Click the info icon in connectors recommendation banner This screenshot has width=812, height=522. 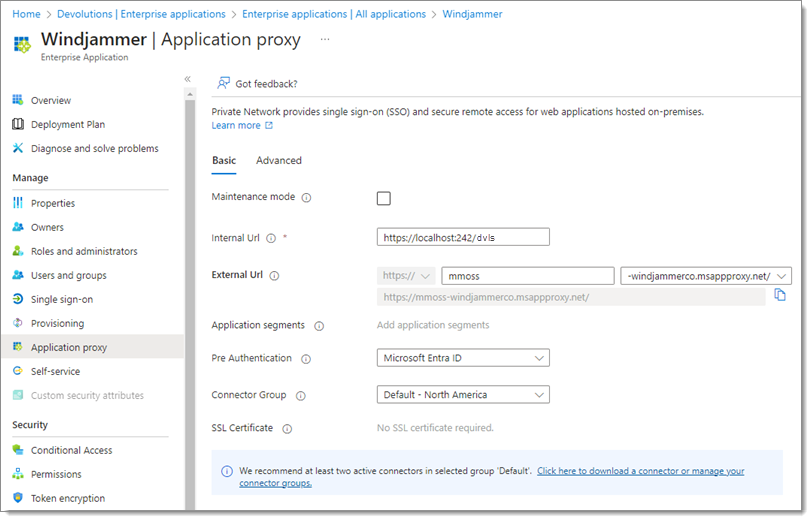click(x=227, y=471)
